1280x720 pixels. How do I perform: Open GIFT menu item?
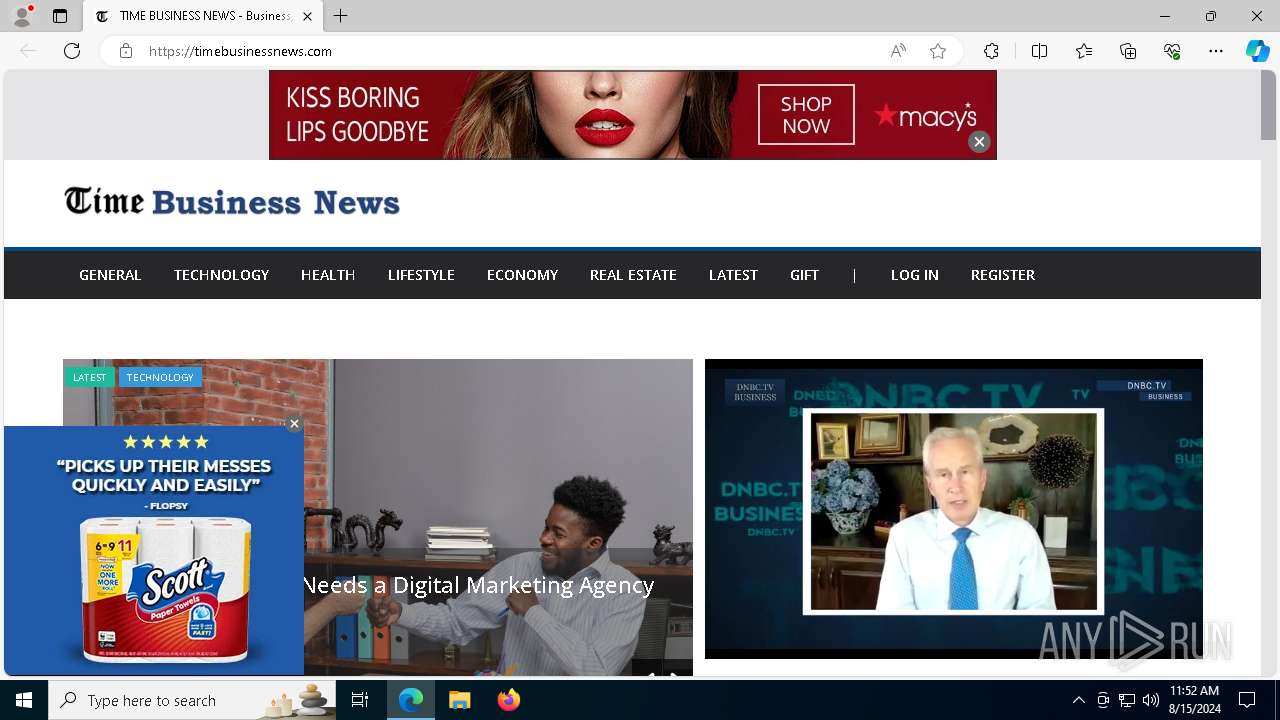pyautogui.click(x=804, y=275)
